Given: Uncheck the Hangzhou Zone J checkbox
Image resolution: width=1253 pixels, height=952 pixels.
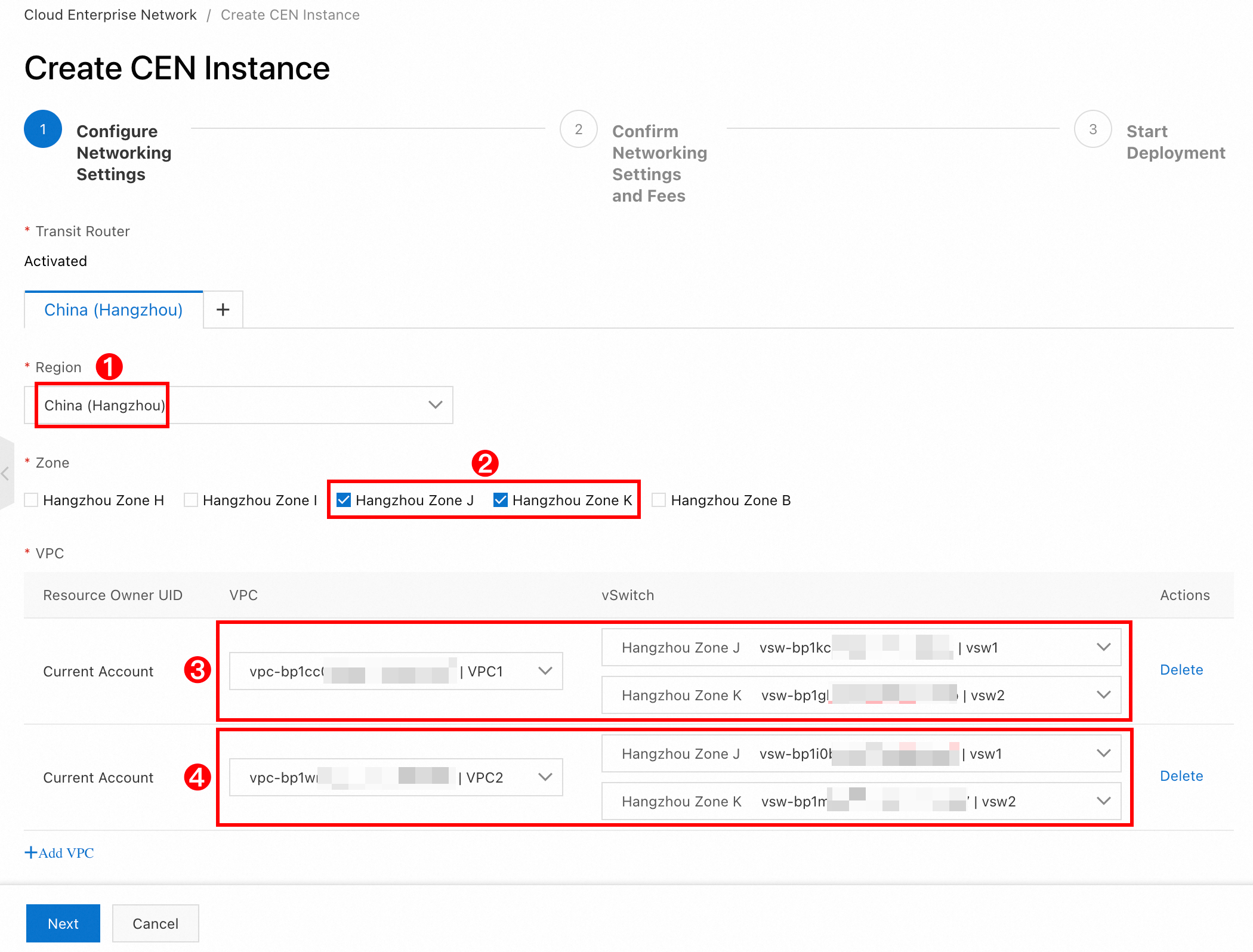Looking at the screenshot, I should (x=344, y=500).
